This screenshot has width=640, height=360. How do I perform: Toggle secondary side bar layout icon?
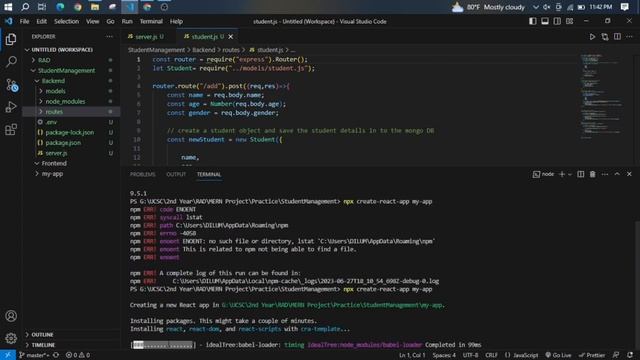click(557, 21)
